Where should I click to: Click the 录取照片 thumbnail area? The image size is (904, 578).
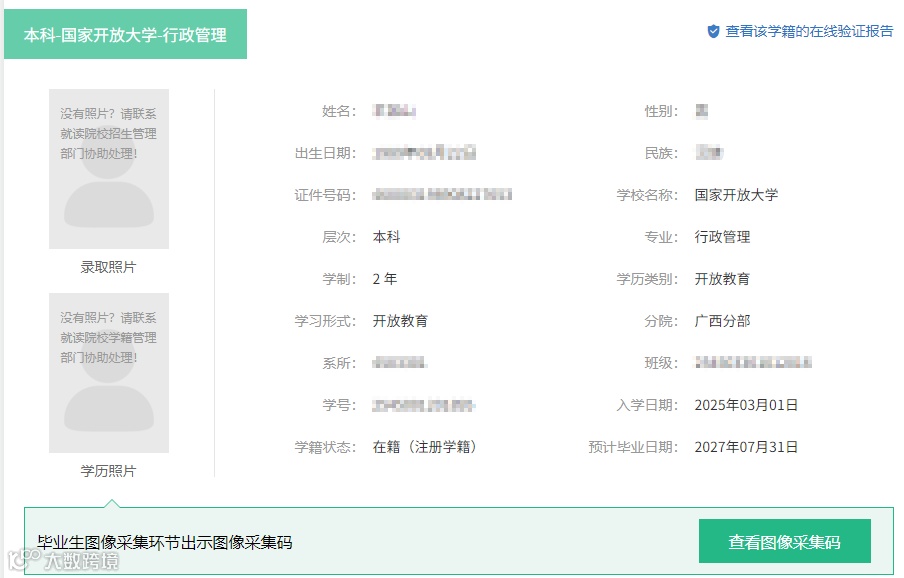[108, 170]
